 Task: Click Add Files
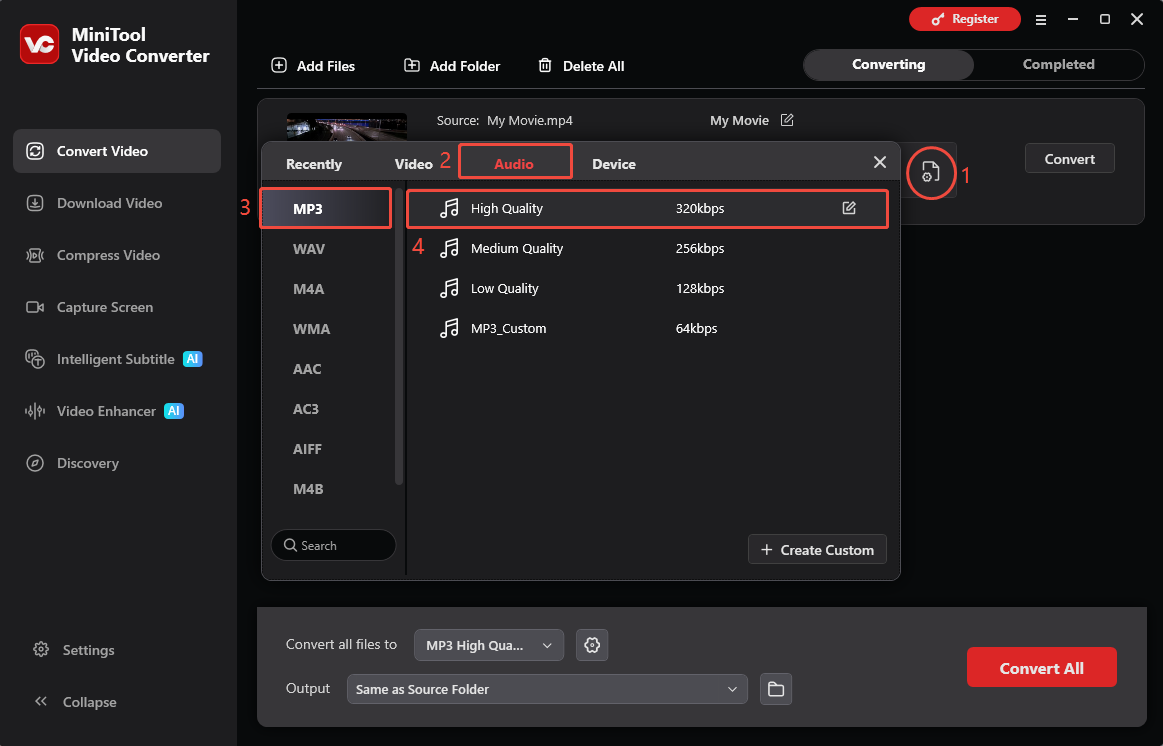(313, 66)
